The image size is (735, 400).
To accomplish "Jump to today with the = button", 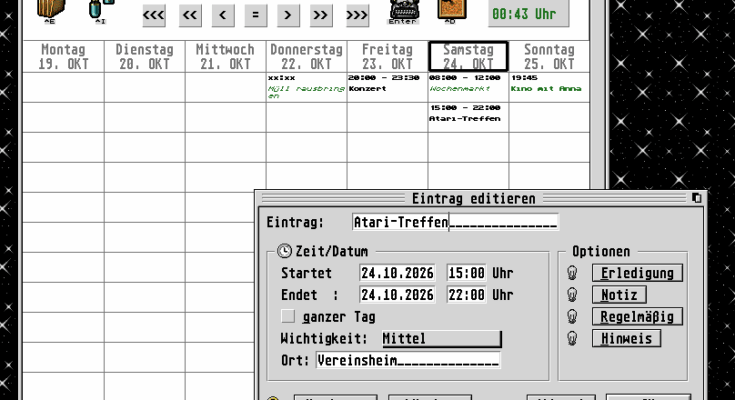I will coord(255,15).
